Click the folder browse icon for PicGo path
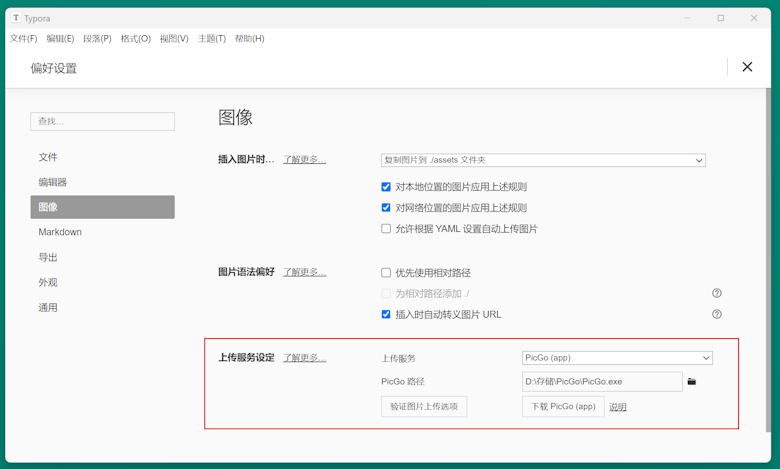 (x=692, y=382)
